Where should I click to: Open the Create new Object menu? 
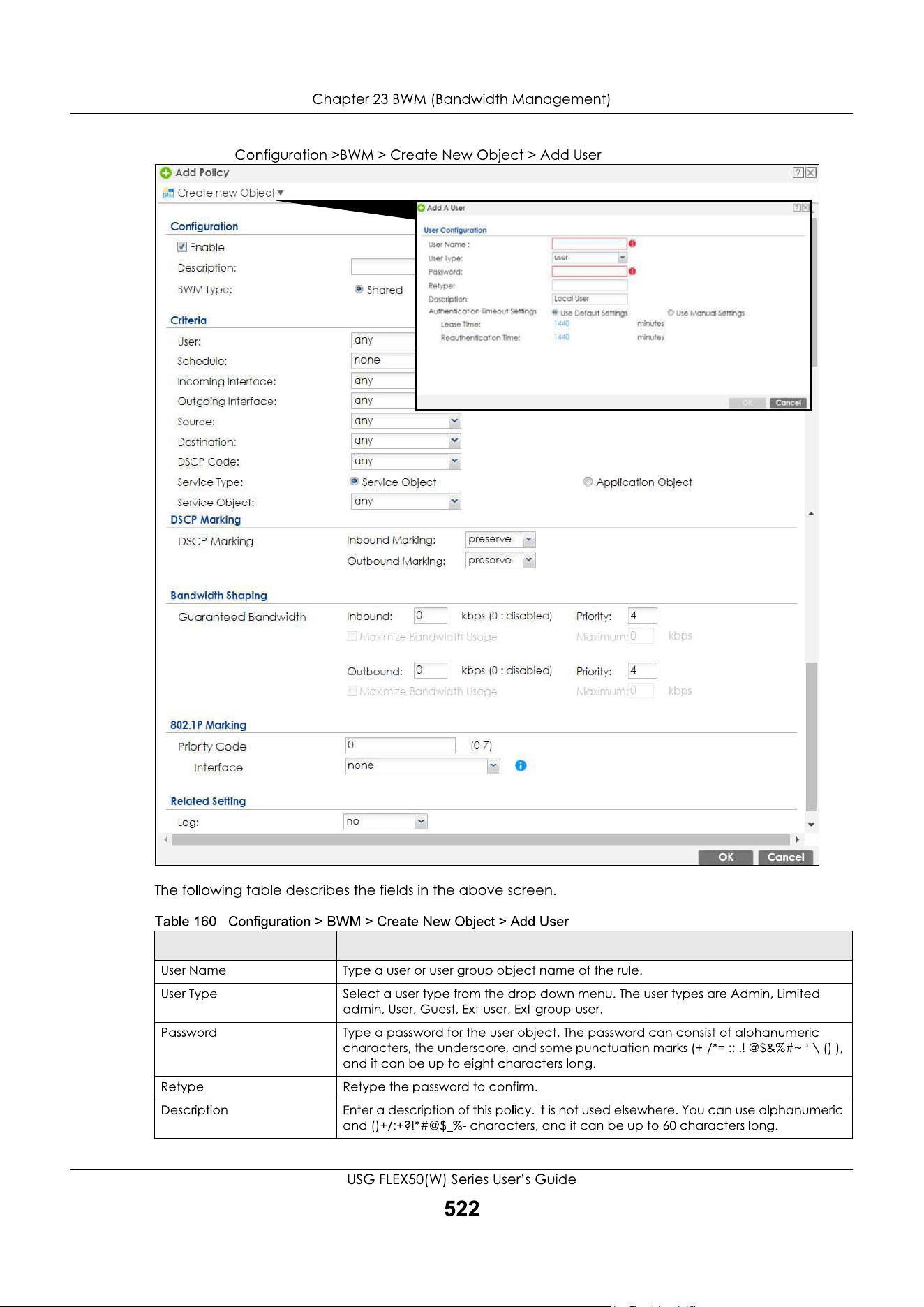coord(230,193)
